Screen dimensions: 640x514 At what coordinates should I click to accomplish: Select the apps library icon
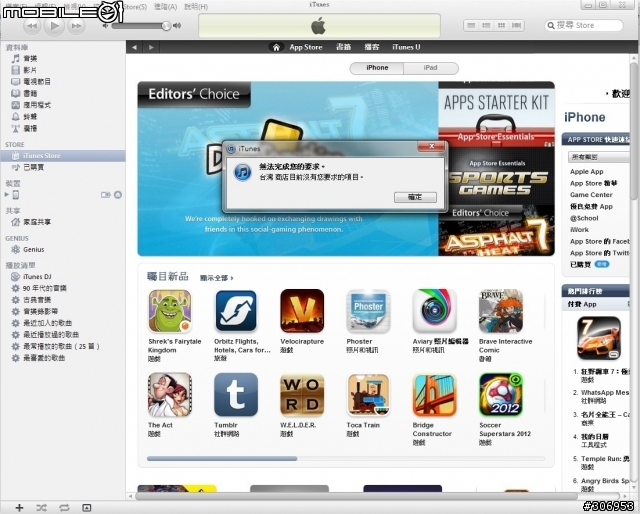tap(16, 105)
